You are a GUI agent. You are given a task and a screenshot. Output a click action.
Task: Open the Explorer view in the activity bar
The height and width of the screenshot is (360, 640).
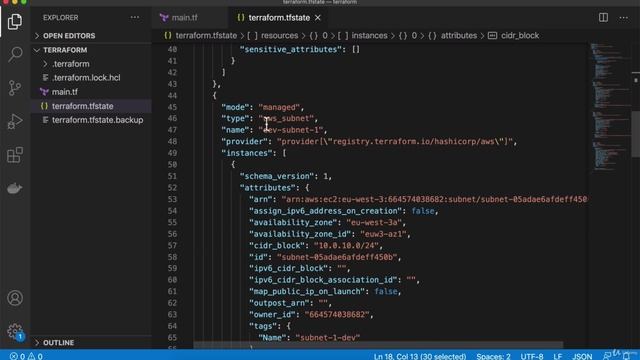pos(15,21)
